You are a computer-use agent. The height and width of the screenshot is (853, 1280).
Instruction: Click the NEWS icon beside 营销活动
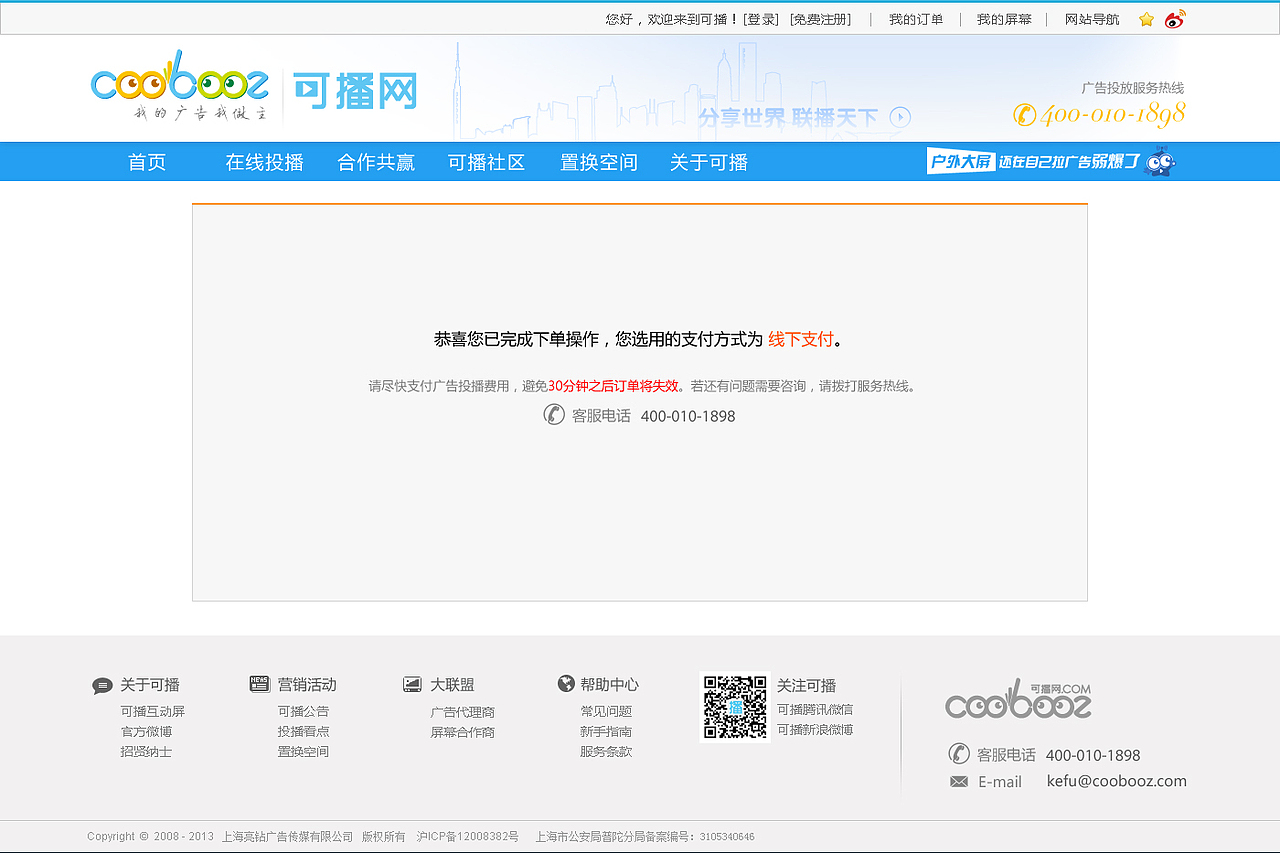pyautogui.click(x=260, y=684)
